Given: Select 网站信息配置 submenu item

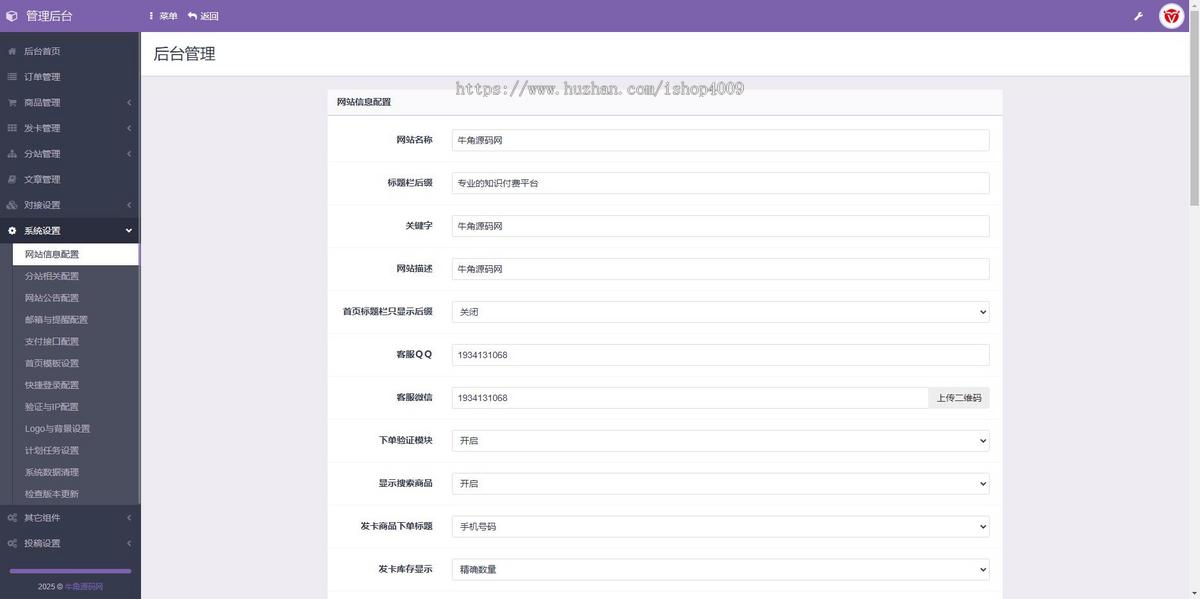Looking at the screenshot, I should click(75, 254).
